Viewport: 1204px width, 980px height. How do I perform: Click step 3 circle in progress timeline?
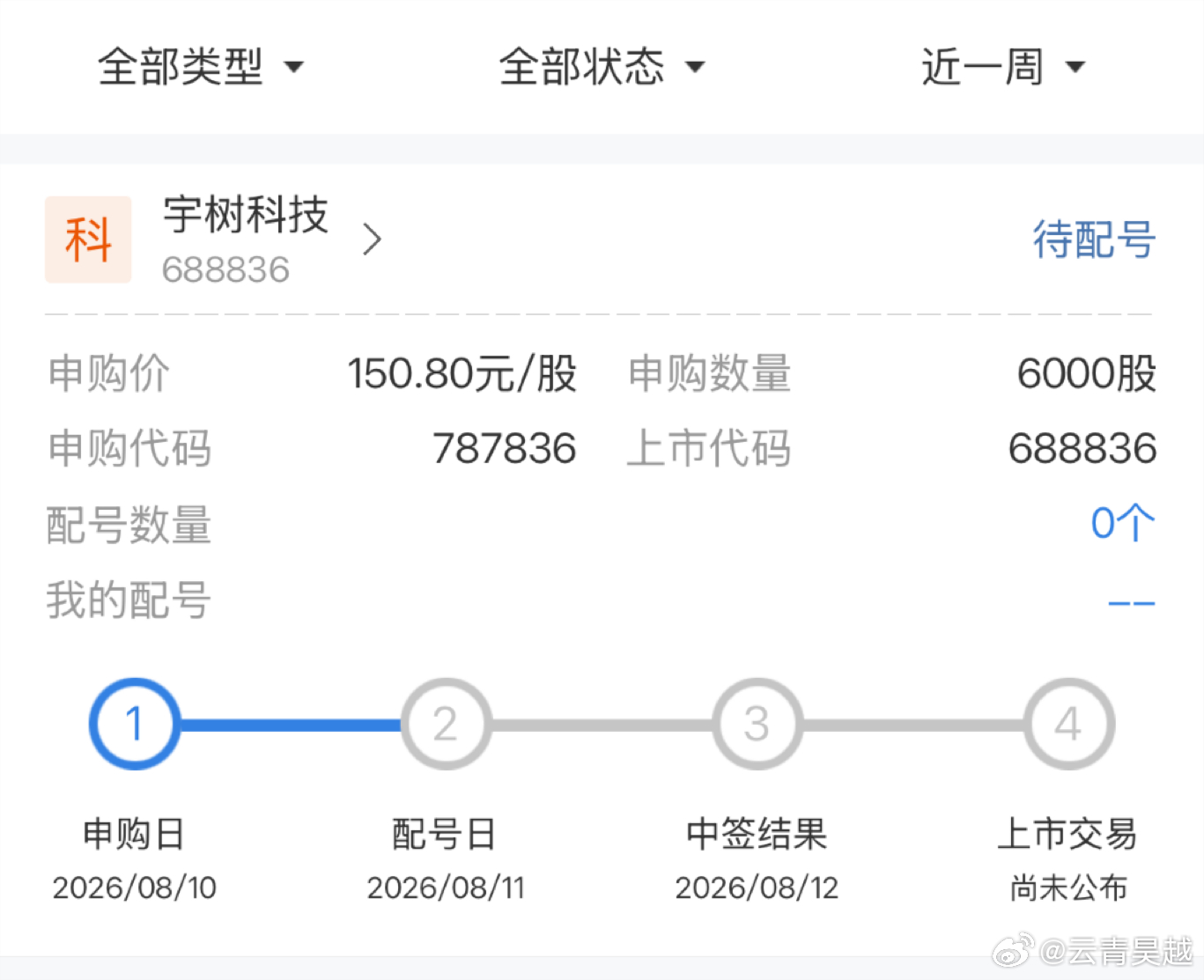click(757, 724)
